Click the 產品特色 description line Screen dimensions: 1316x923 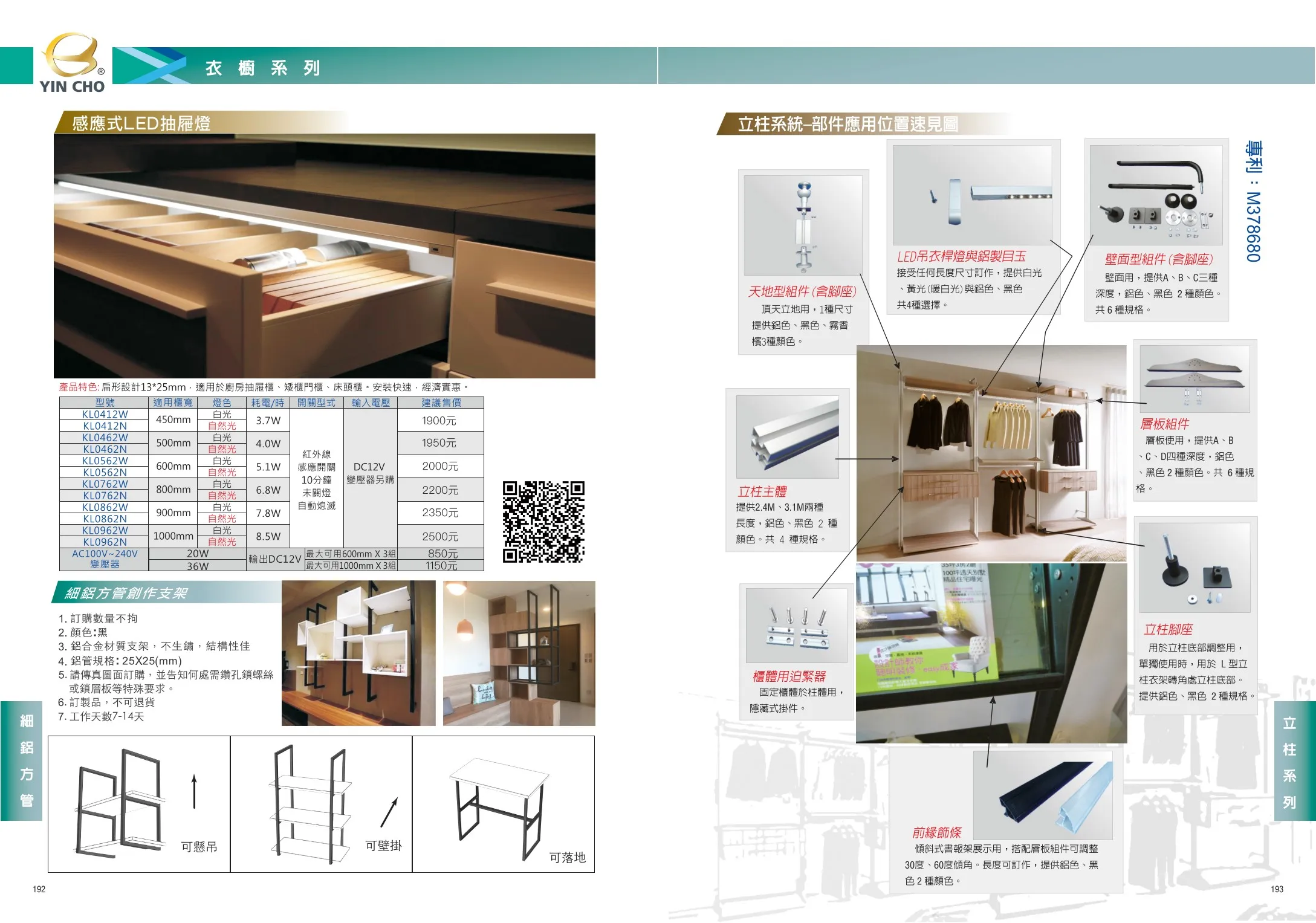(x=264, y=387)
